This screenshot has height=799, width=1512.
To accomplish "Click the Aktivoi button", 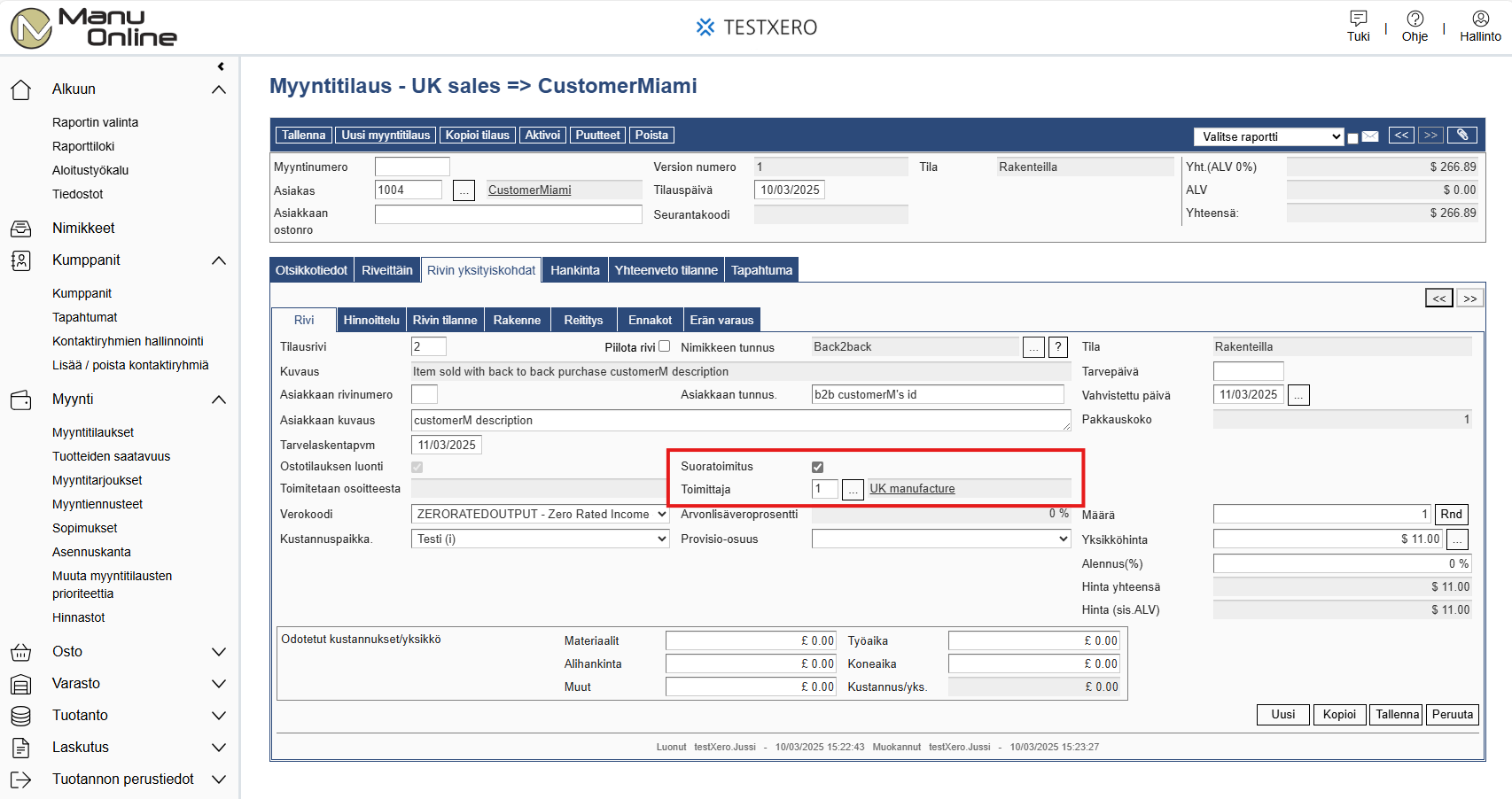I will [542, 136].
